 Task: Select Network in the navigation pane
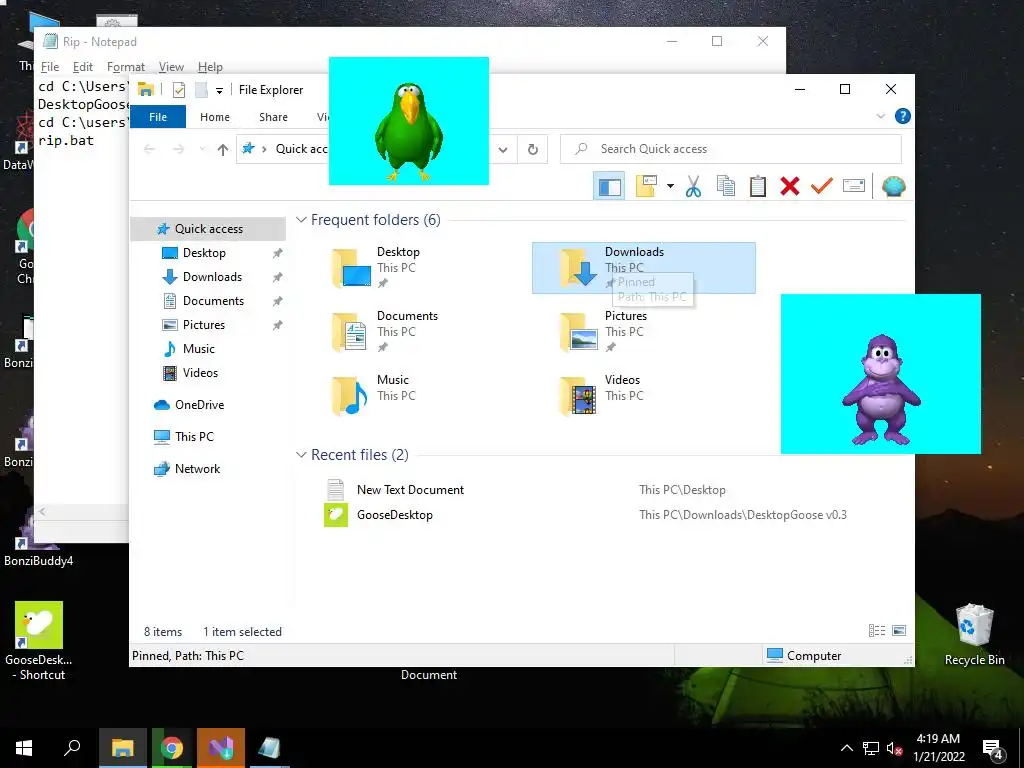197,469
